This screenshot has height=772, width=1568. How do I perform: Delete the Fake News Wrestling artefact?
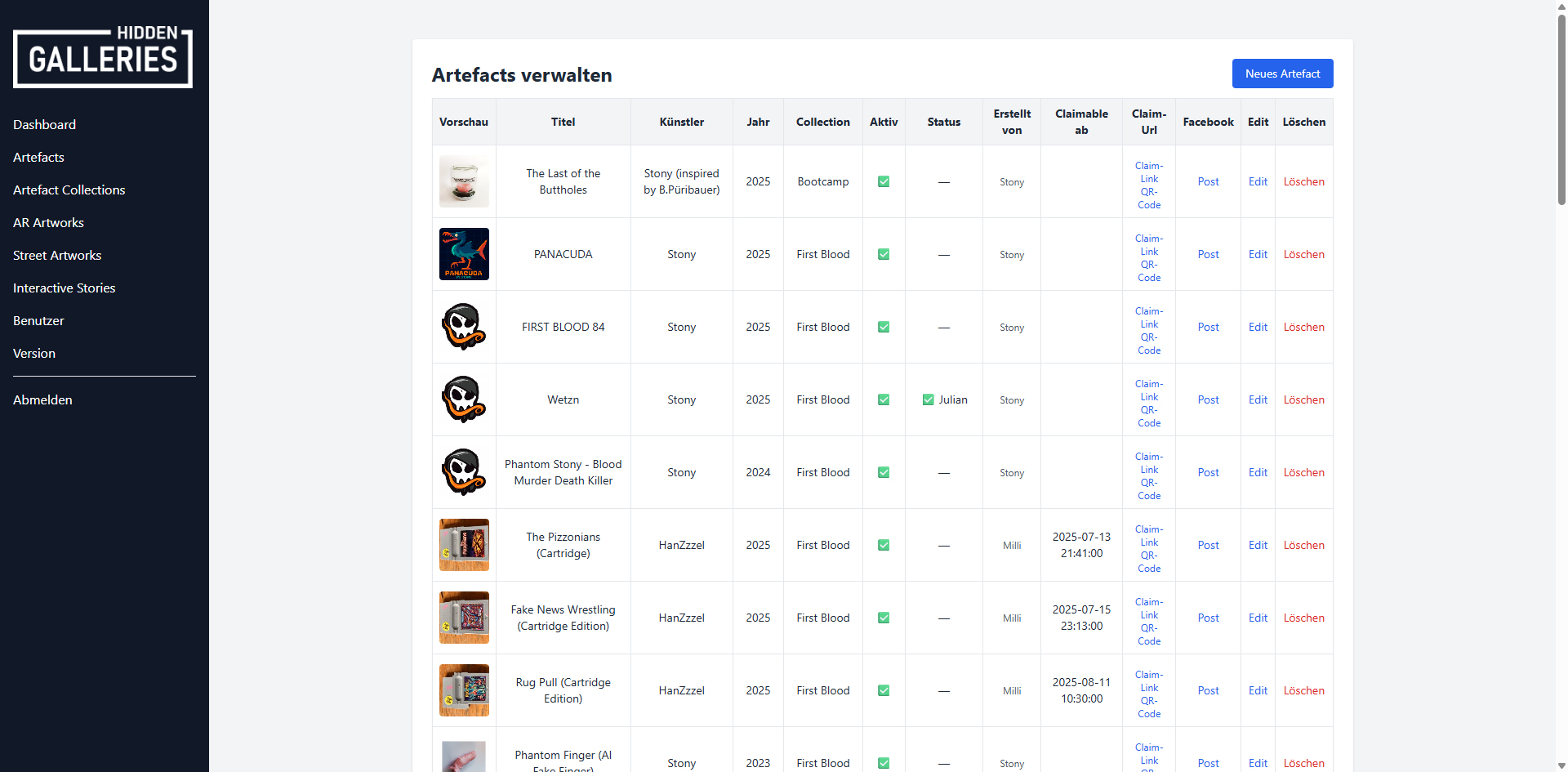click(1303, 618)
